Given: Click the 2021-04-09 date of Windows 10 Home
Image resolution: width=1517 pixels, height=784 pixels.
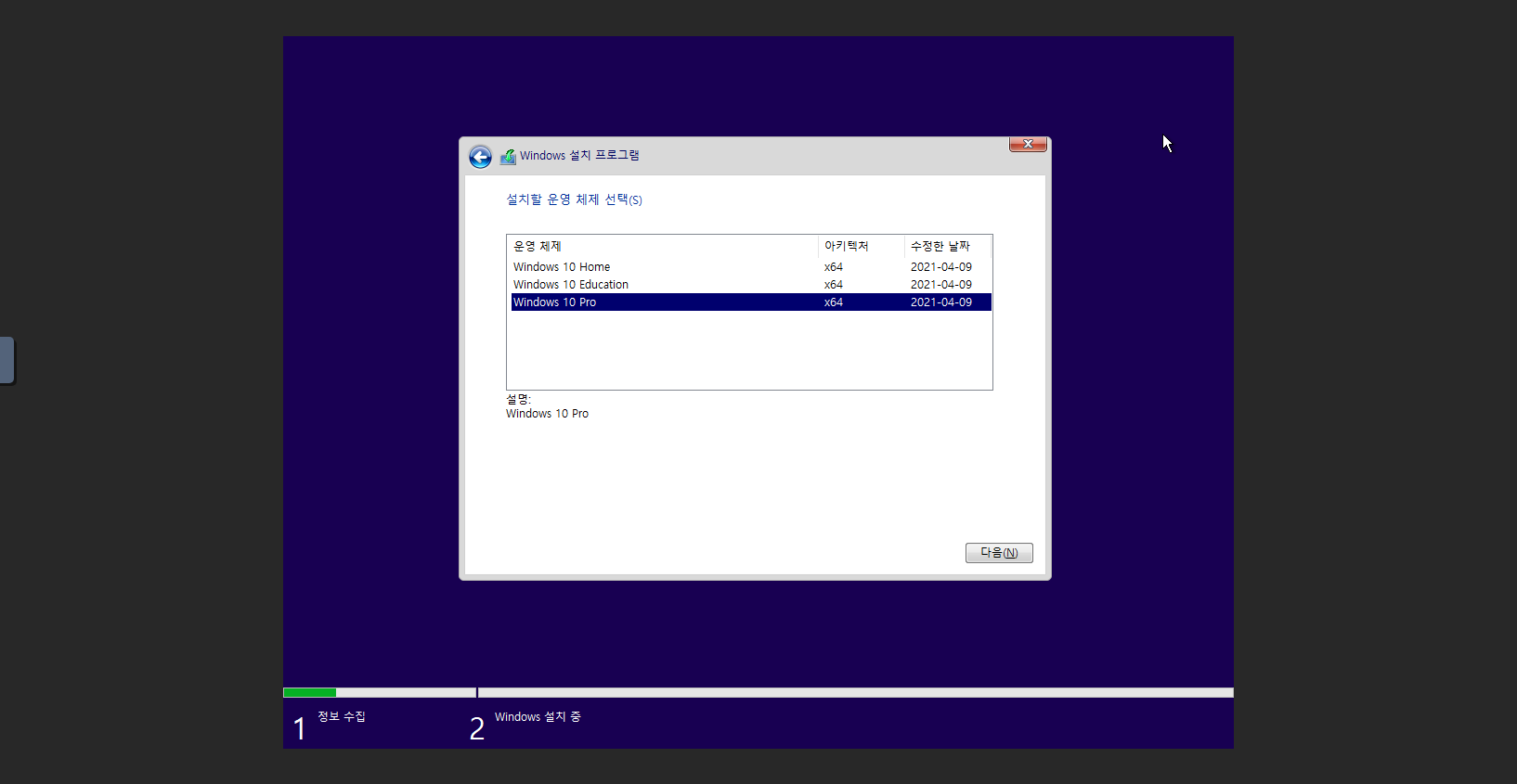Looking at the screenshot, I should (x=941, y=267).
